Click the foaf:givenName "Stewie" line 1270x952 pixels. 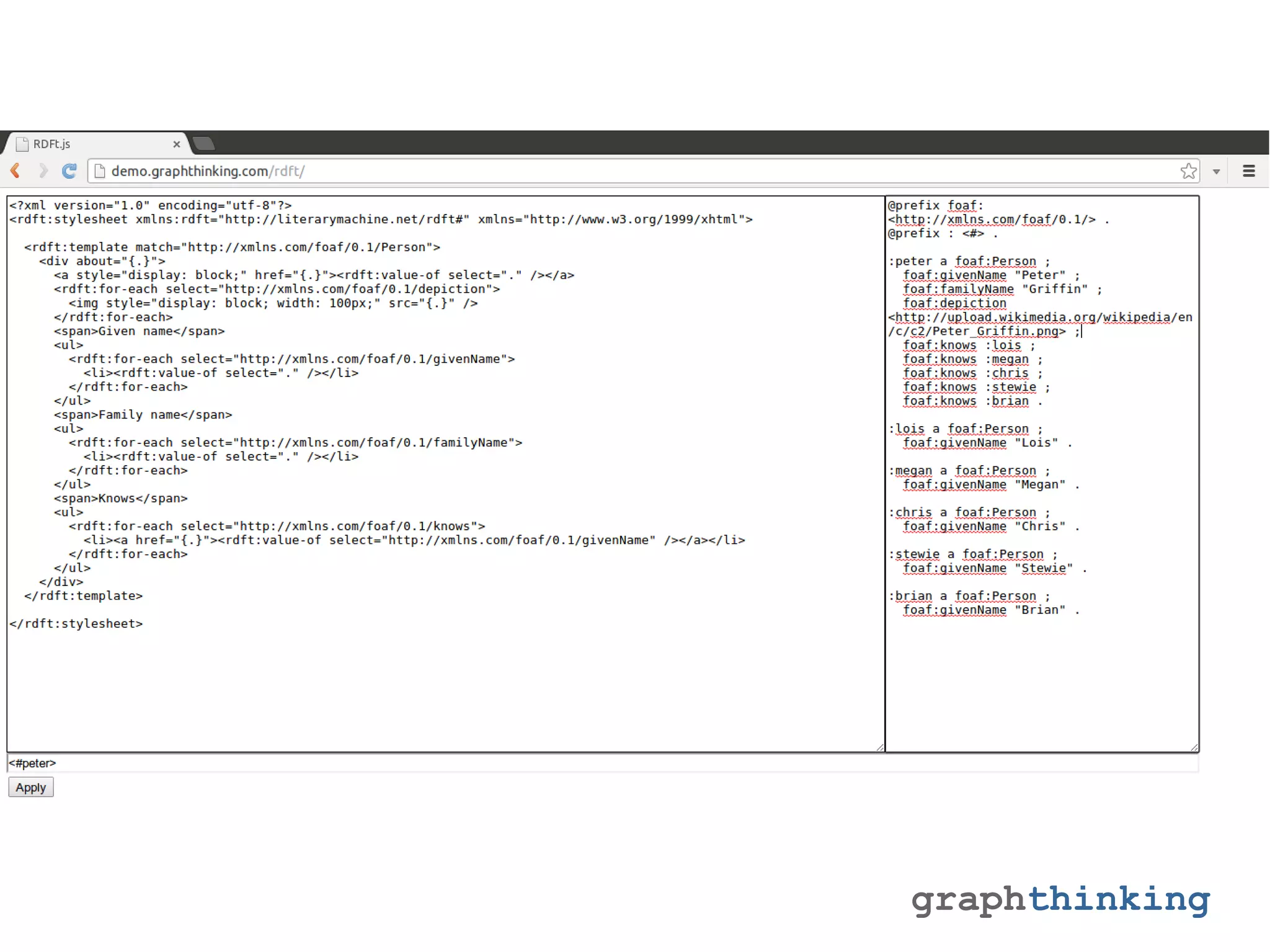pos(995,567)
